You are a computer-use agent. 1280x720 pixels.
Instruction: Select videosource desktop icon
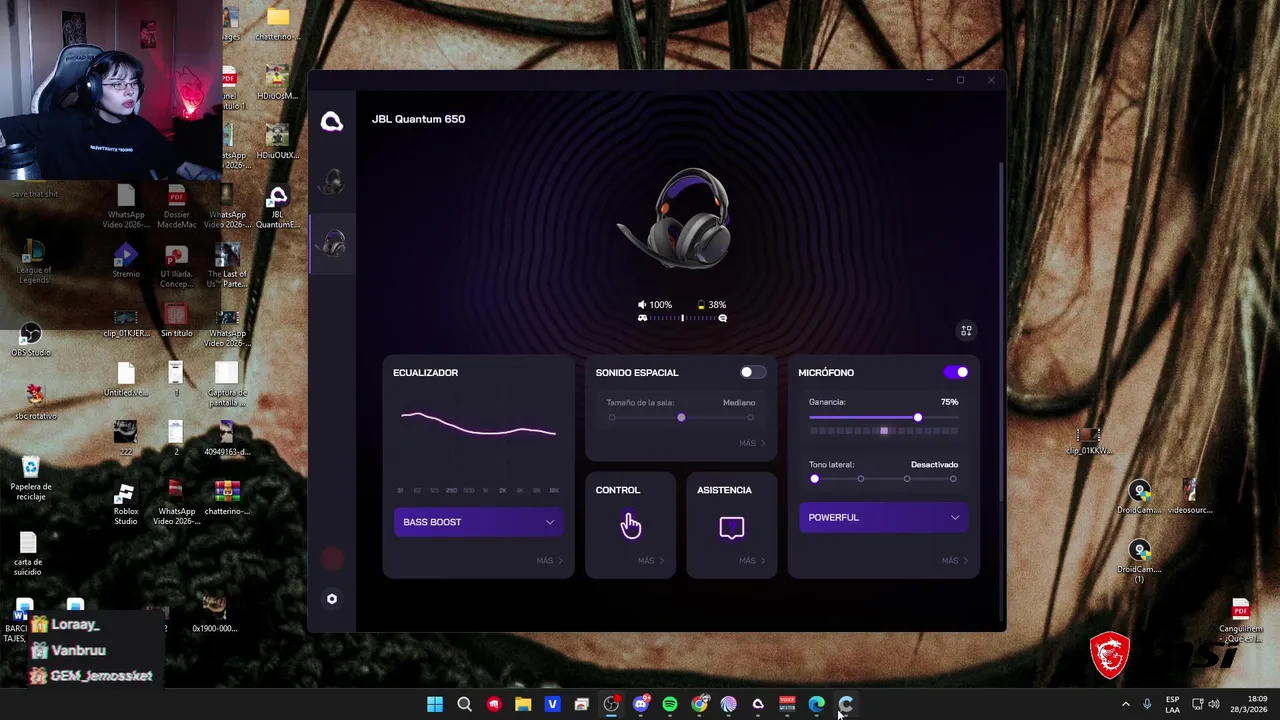pyautogui.click(x=1189, y=497)
